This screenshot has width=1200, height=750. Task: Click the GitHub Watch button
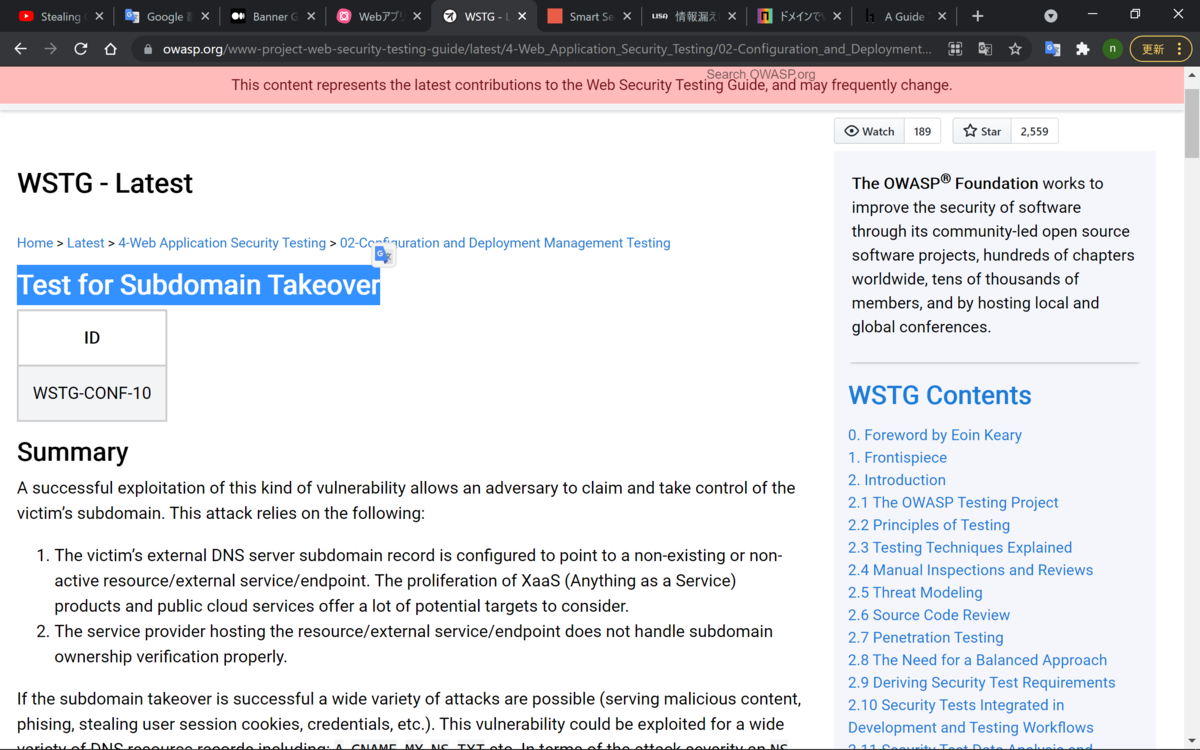[869, 131]
